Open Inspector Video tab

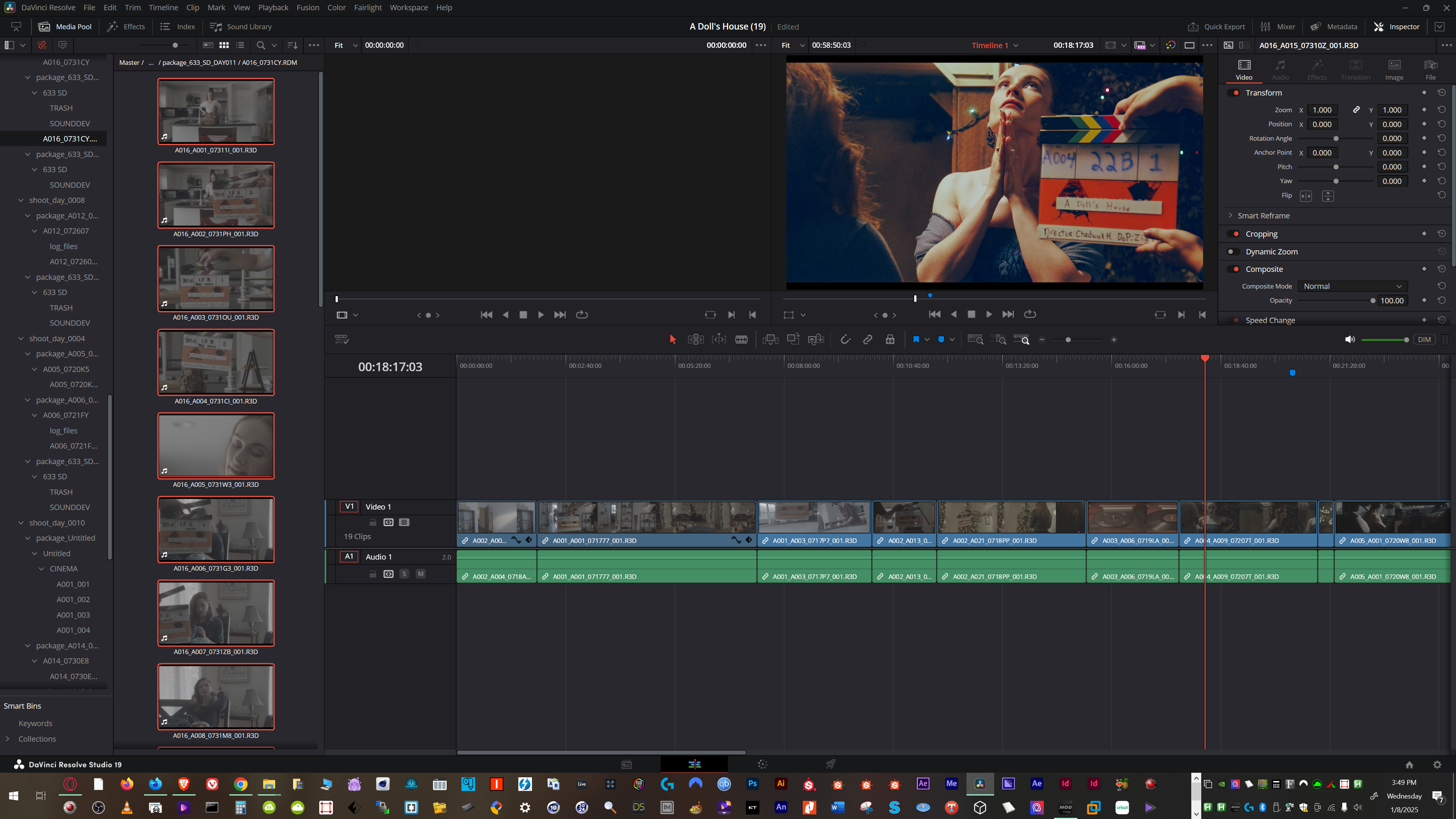[x=1244, y=70]
